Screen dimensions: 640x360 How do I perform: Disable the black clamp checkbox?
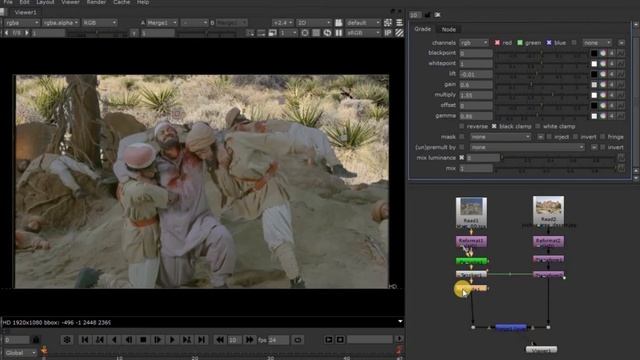[x=494, y=127]
